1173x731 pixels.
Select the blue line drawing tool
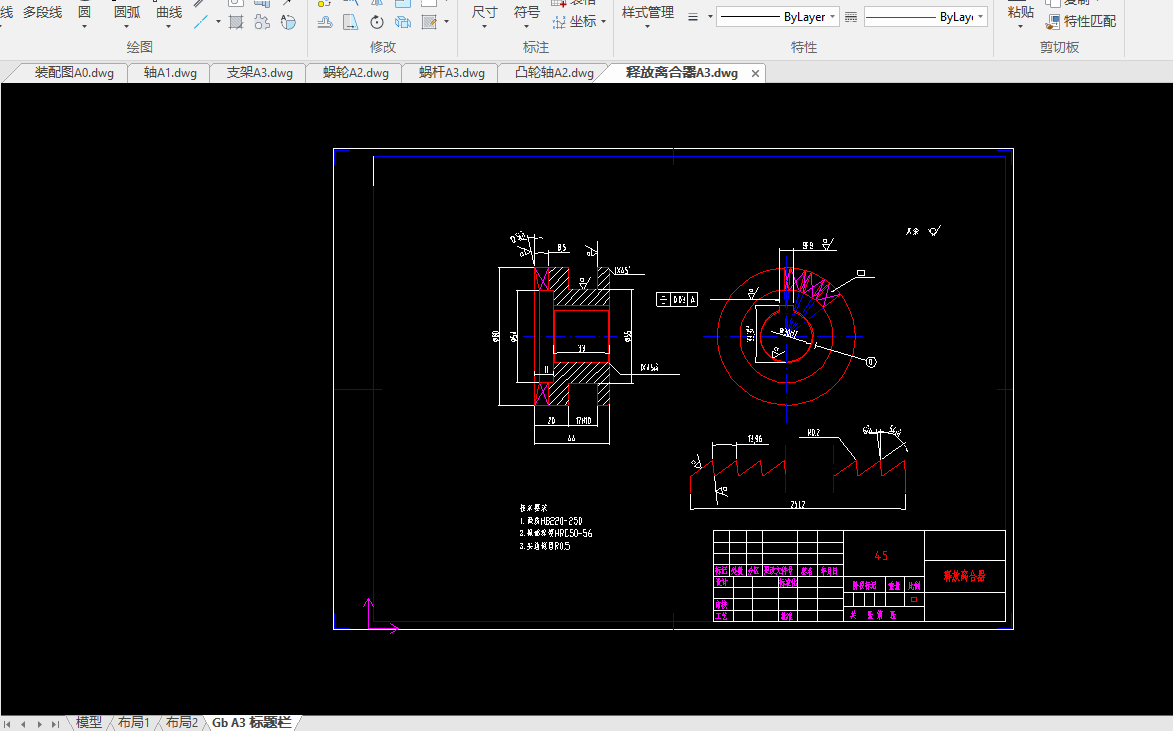(201, 22)
